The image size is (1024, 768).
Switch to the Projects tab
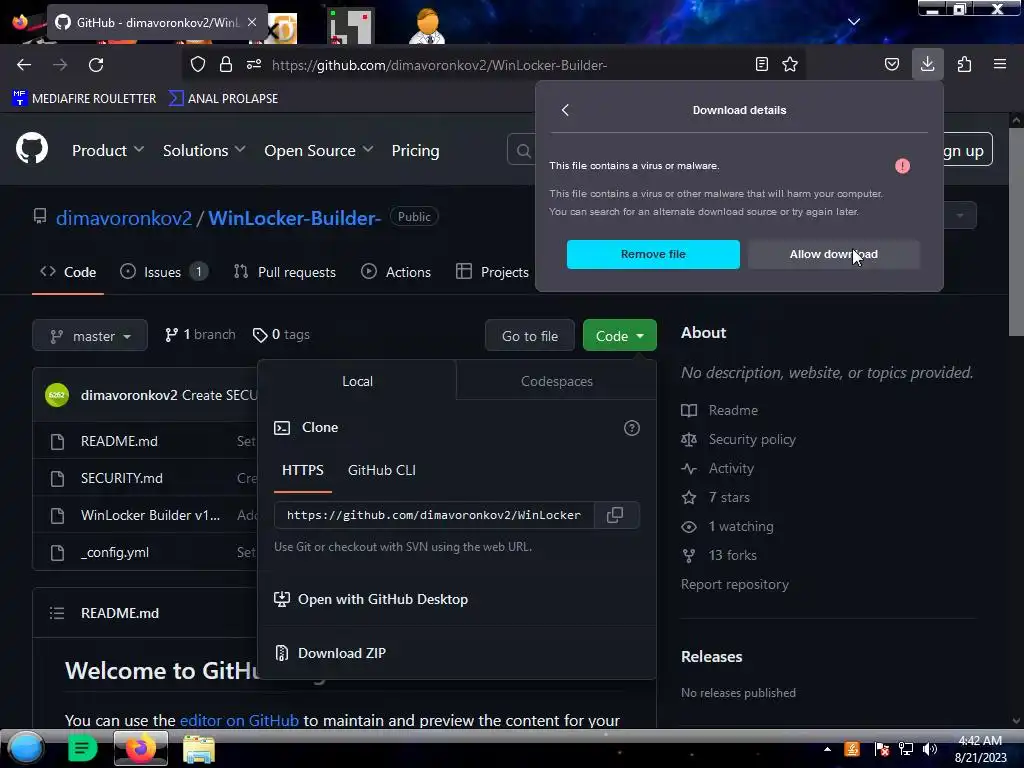492,272
